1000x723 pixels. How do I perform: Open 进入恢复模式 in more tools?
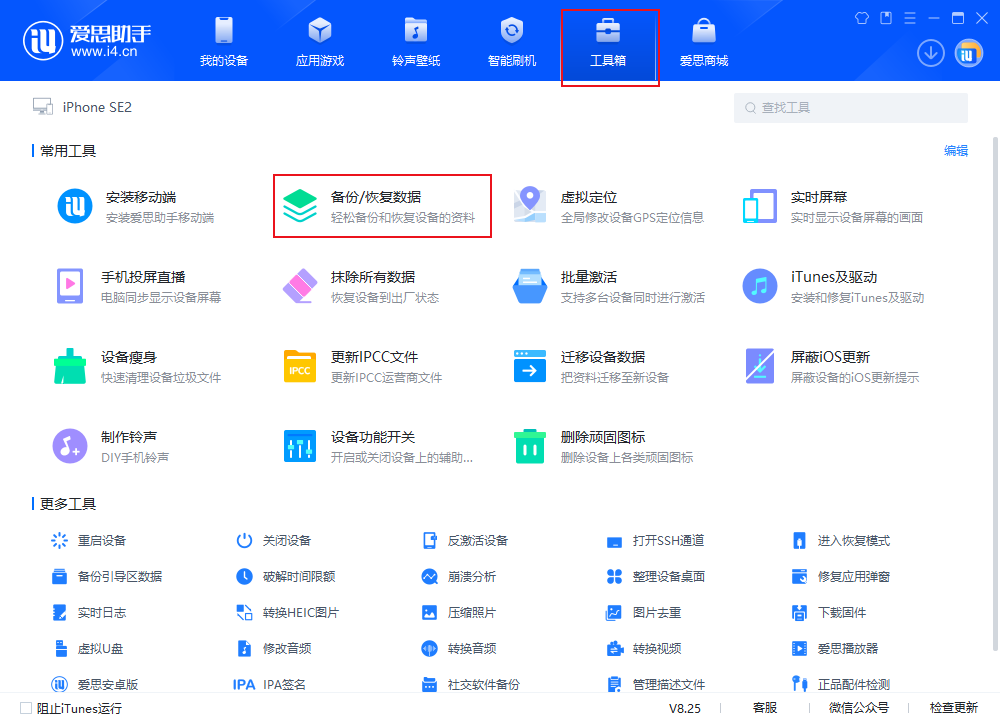tap(852, 540)
